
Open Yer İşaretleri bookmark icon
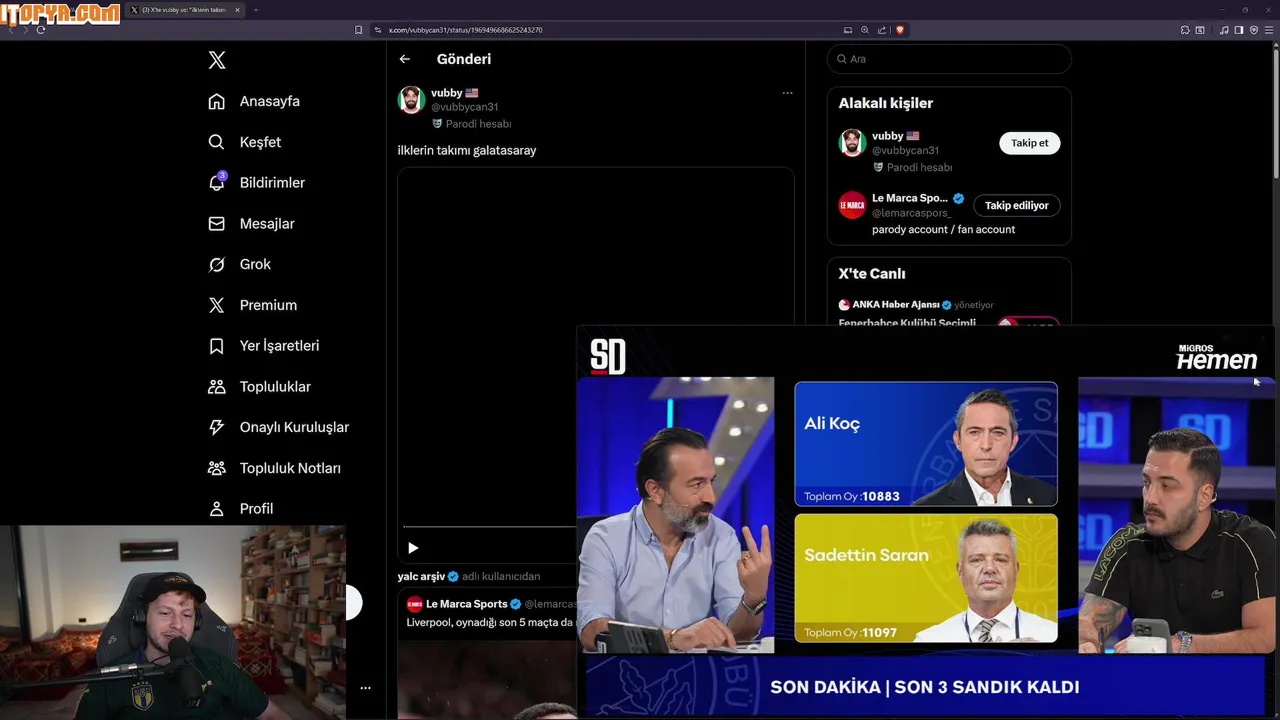pos(216,346)
